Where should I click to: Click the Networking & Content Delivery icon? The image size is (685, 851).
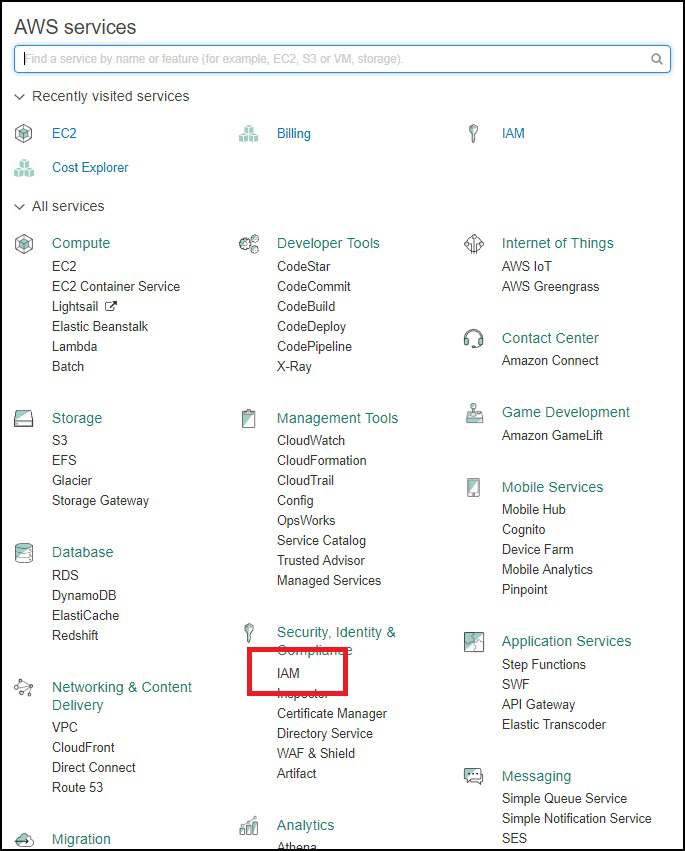[x=23, y=688]
